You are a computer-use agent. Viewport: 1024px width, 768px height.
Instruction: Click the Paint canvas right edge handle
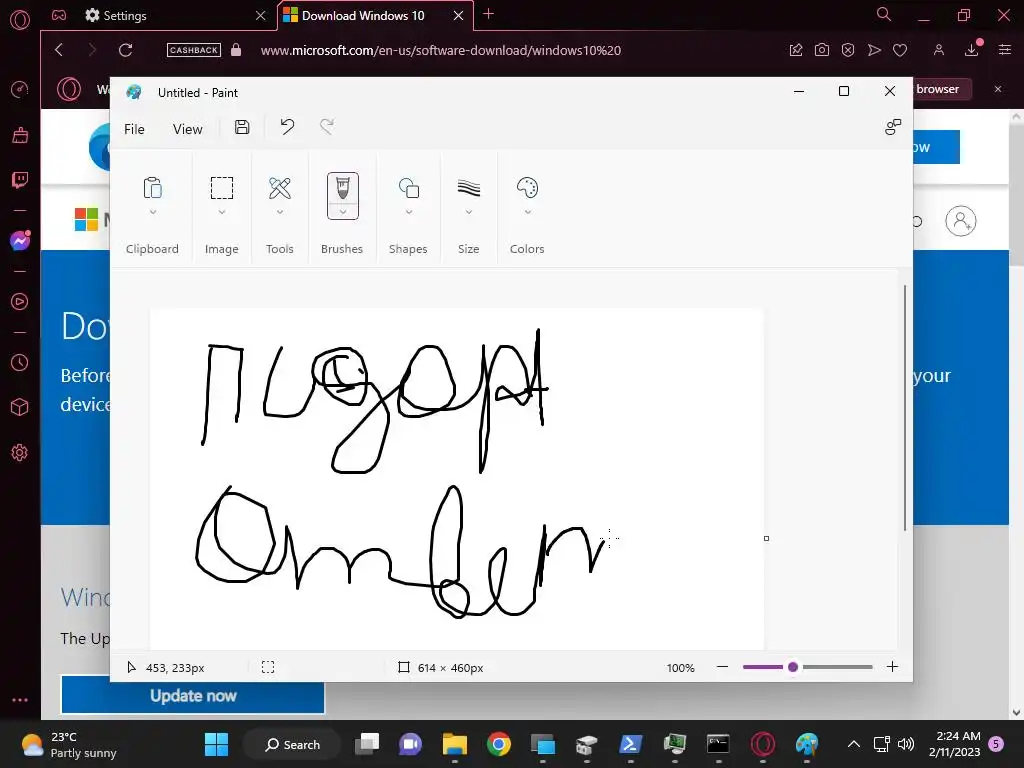tap(766, 539)
